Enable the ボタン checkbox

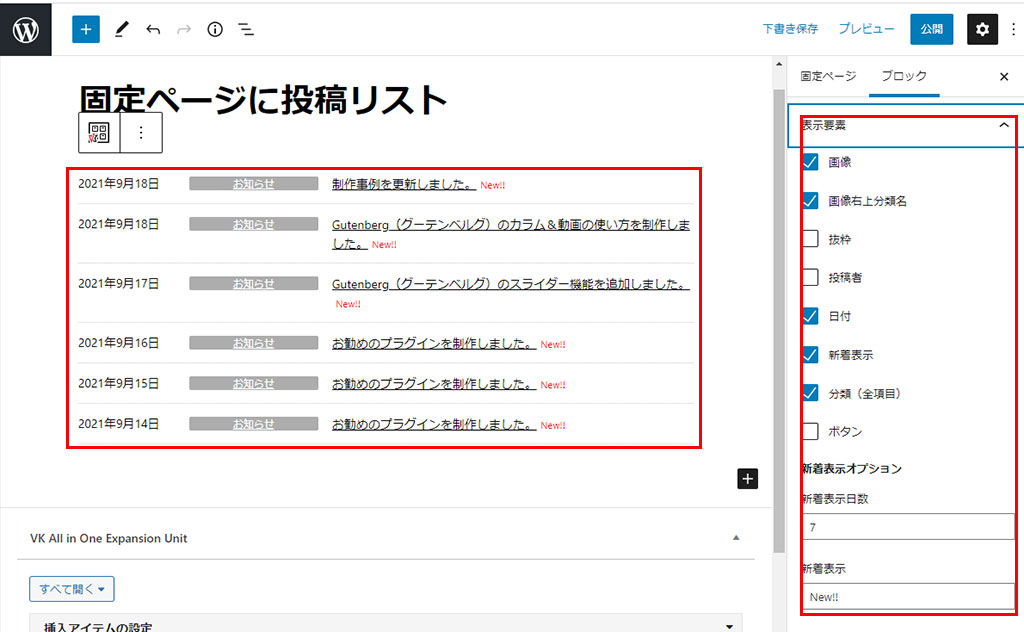811,432
